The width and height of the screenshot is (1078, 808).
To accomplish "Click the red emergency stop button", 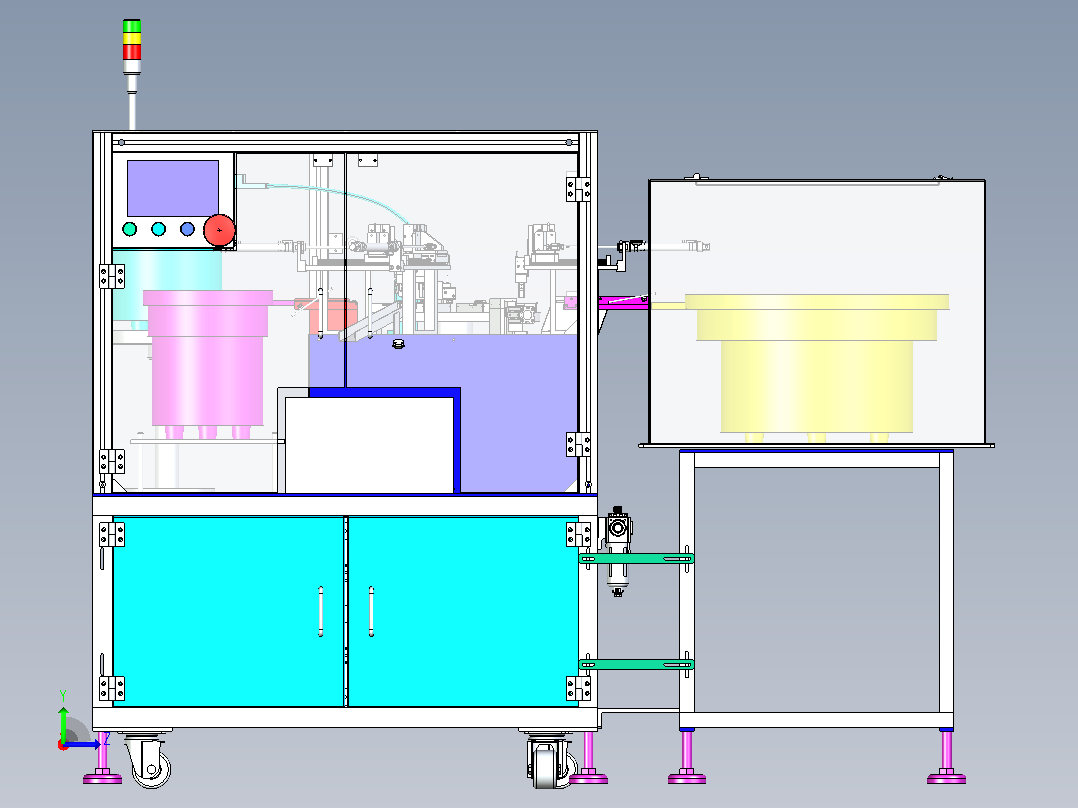I will point(219,230).
